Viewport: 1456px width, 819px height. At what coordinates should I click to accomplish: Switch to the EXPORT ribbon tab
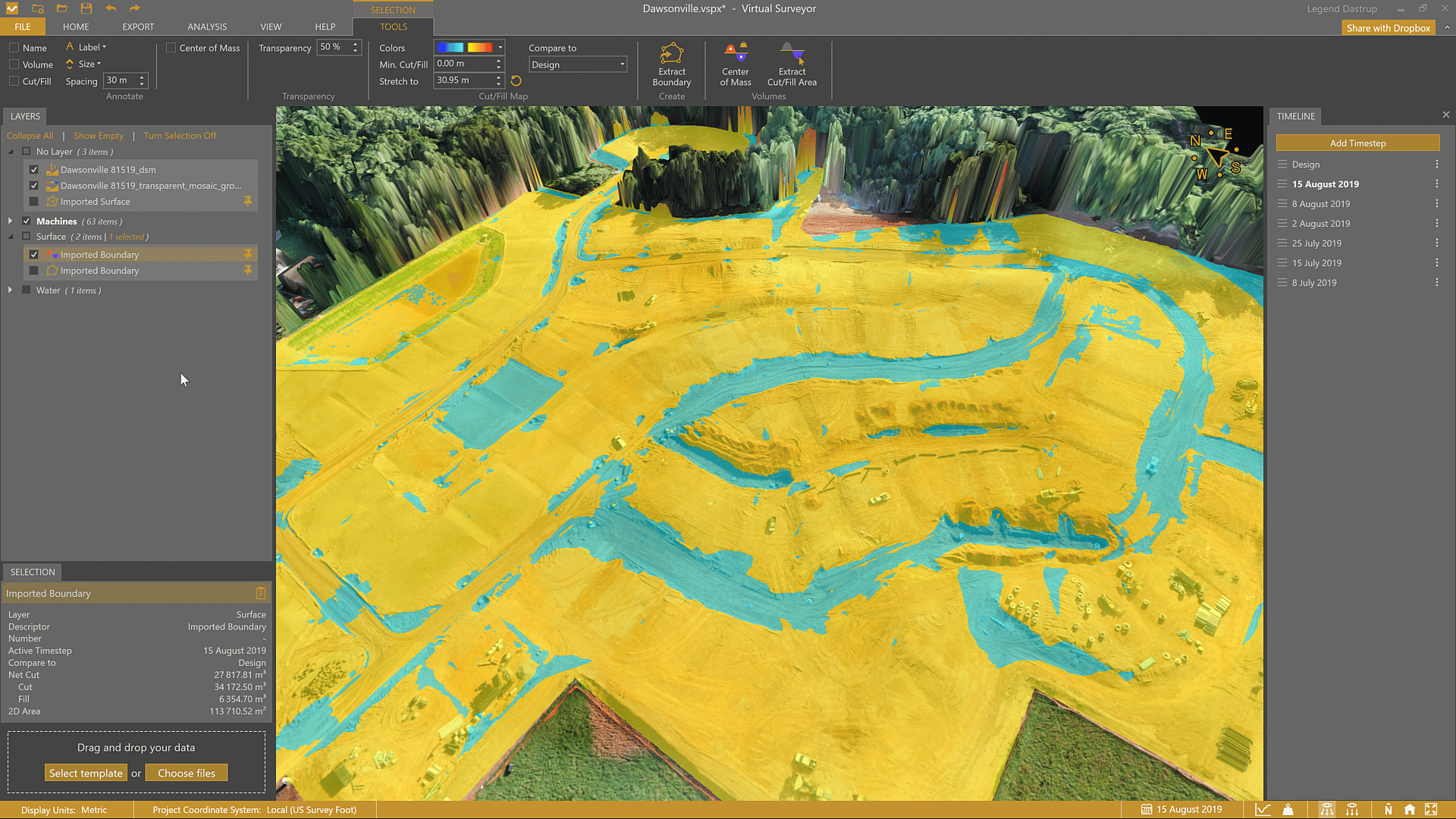[x=138, y=27]
